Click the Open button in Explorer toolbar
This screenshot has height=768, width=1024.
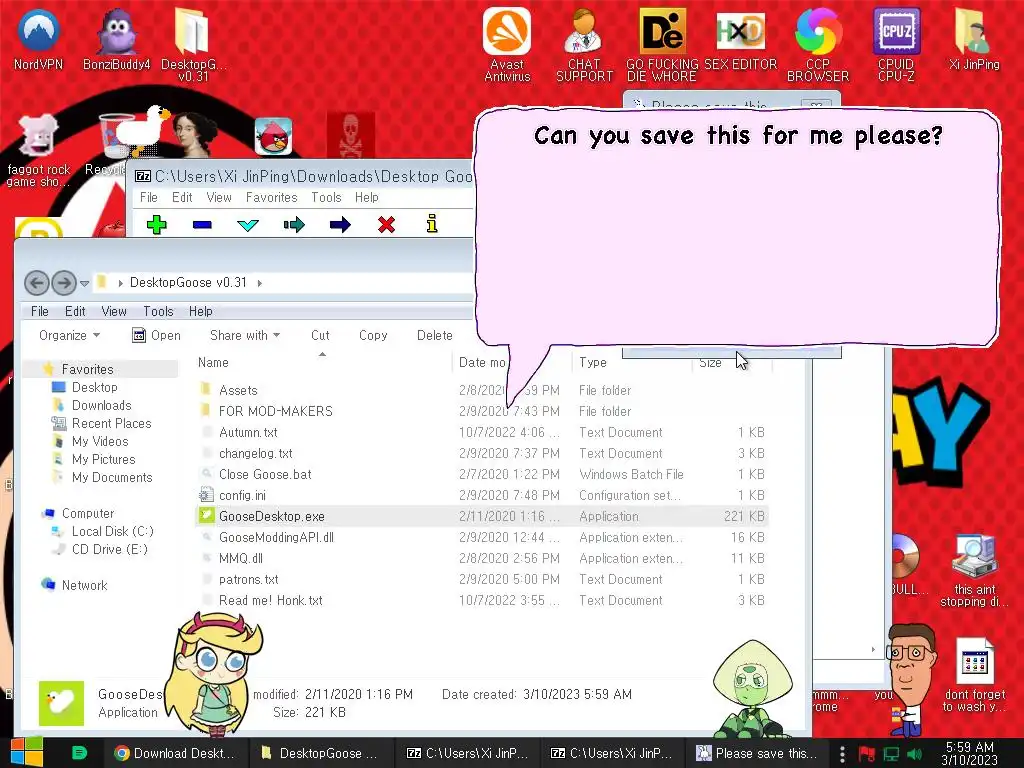157,335
